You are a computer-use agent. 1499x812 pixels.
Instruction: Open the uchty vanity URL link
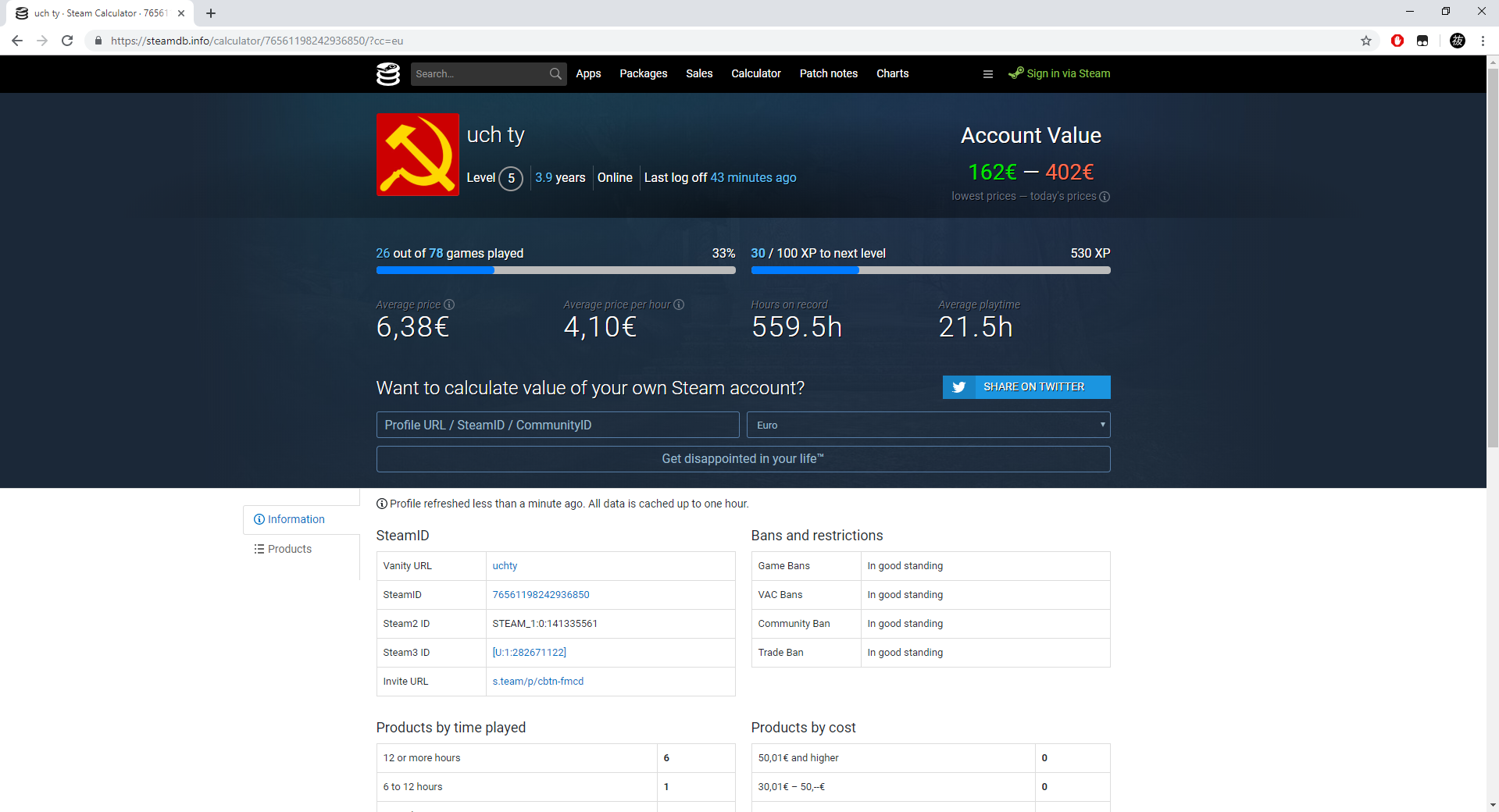click(505, 566)
